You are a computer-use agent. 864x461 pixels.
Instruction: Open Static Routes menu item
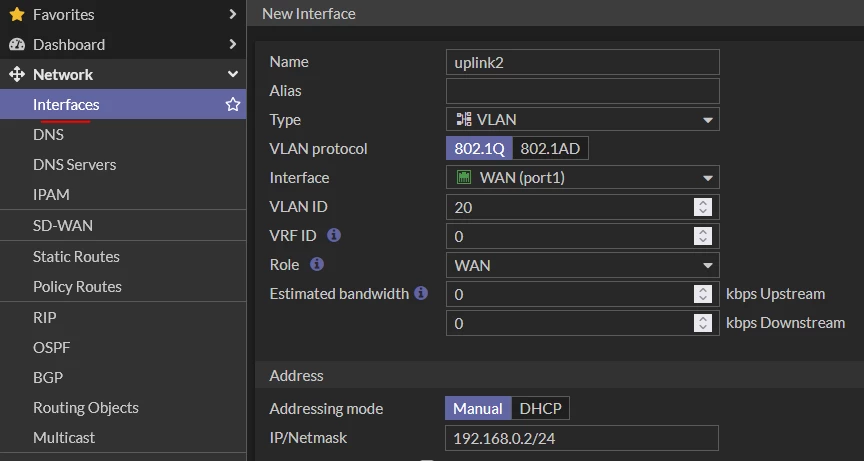coord(123,257)
